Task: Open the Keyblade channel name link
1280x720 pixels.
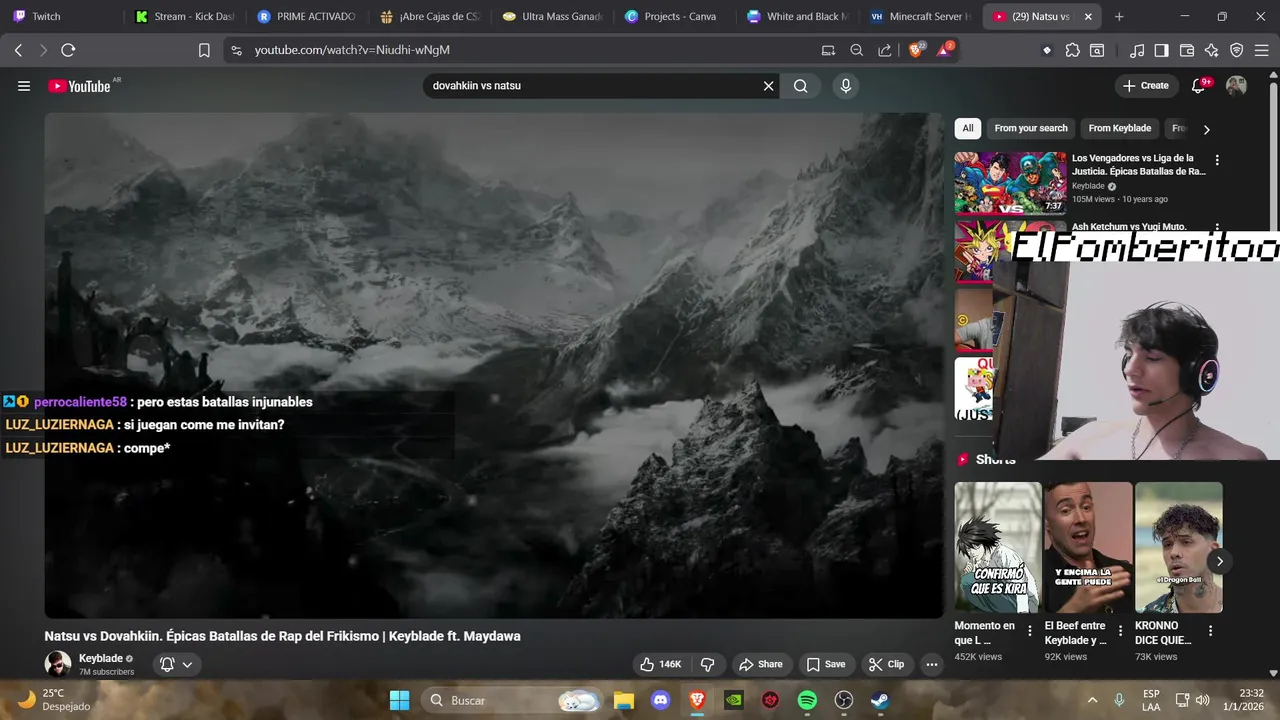Action: pyautogui.click(x=101, y=658)
